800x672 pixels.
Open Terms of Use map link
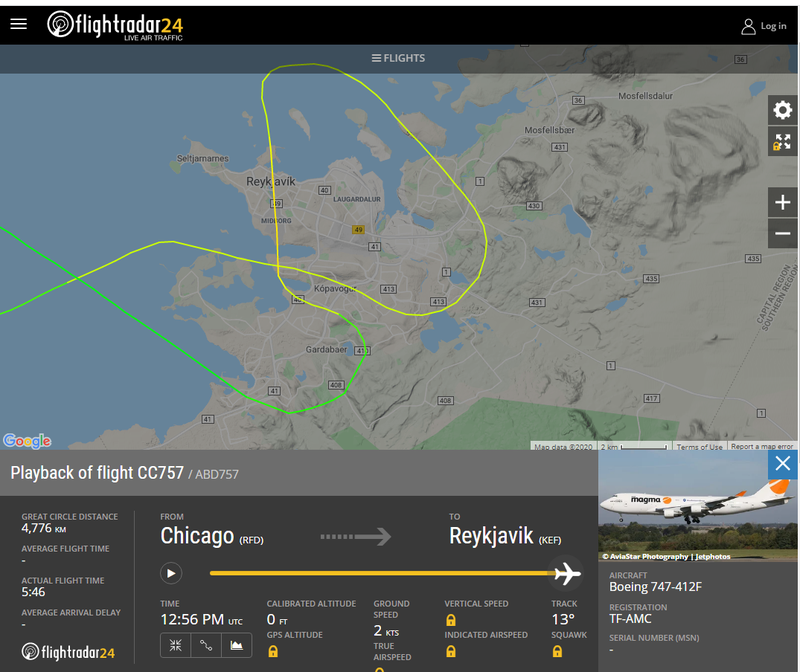click(x=699, y=446)
